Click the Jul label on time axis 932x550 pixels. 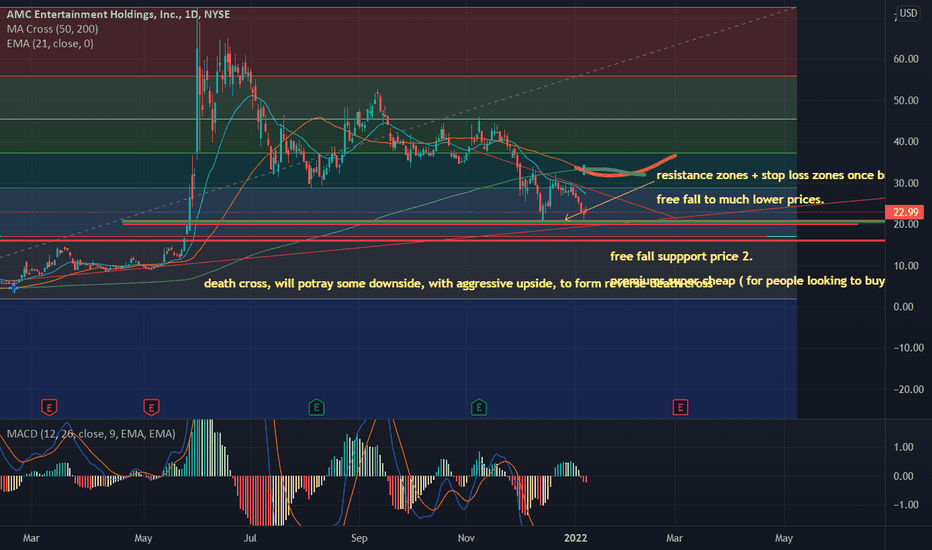(250, 538)
